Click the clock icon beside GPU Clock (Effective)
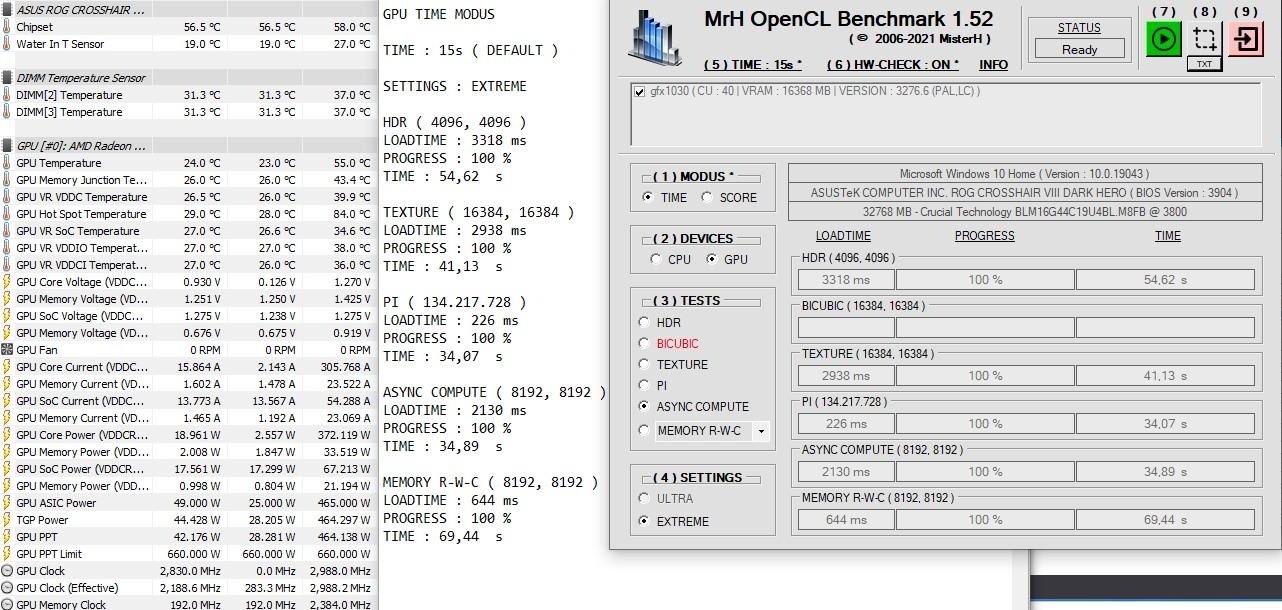The height and width of the screenshot is (610, 1282). [x=7, y=588]
